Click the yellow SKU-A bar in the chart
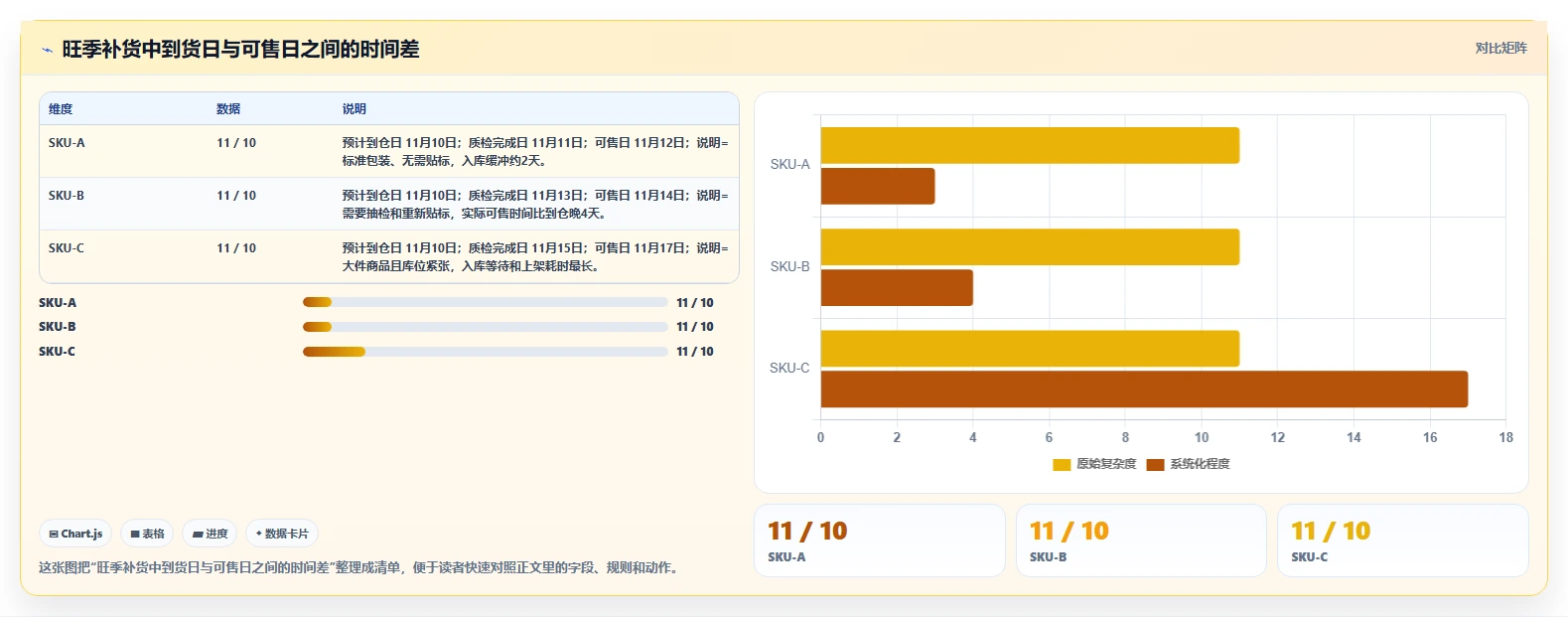 pos(1030,145)
